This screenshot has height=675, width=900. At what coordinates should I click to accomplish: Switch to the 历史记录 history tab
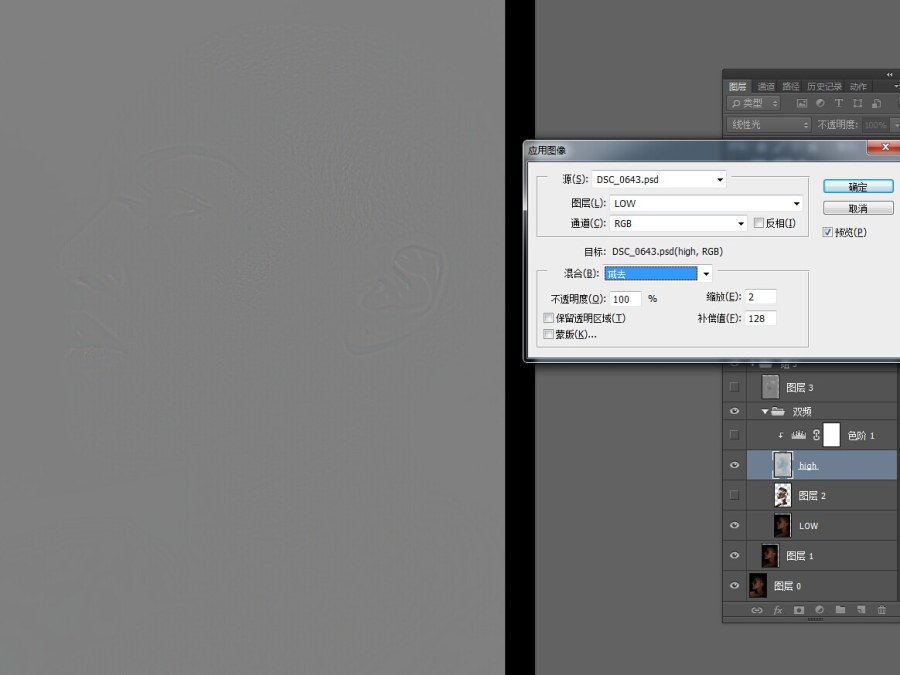coord(824,87)
